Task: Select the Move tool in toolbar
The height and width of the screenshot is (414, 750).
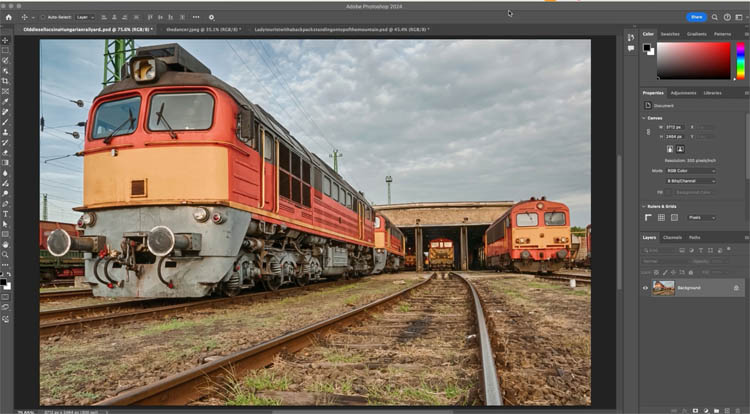Action: pos(5,40)
